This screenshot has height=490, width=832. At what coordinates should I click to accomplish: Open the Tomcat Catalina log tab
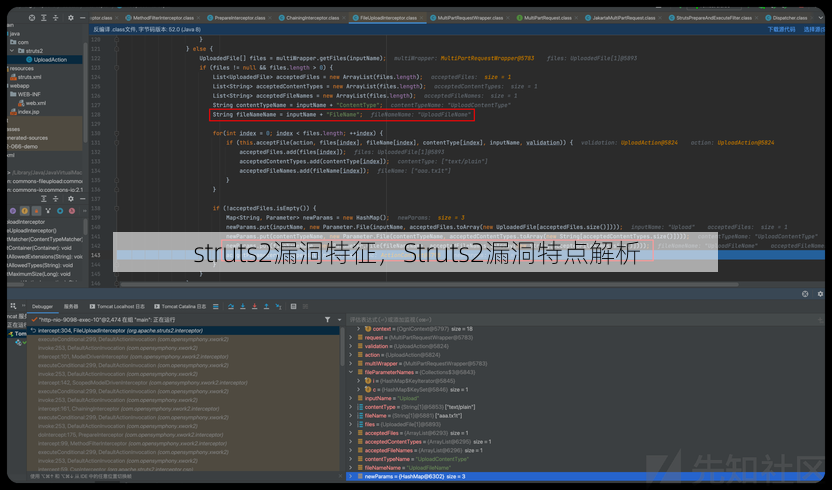pyautogui.click(x=180, y=306)
